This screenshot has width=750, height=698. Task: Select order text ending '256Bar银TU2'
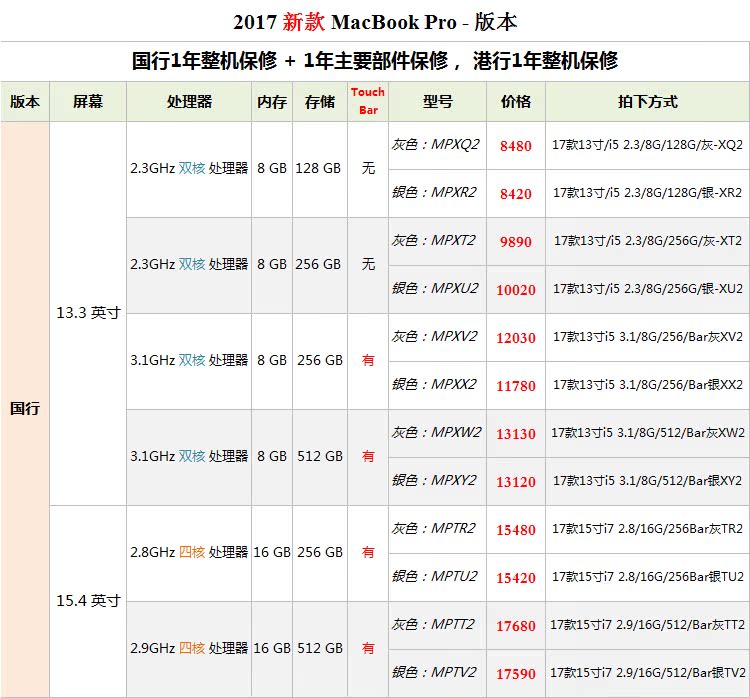(x=648, y=576)
